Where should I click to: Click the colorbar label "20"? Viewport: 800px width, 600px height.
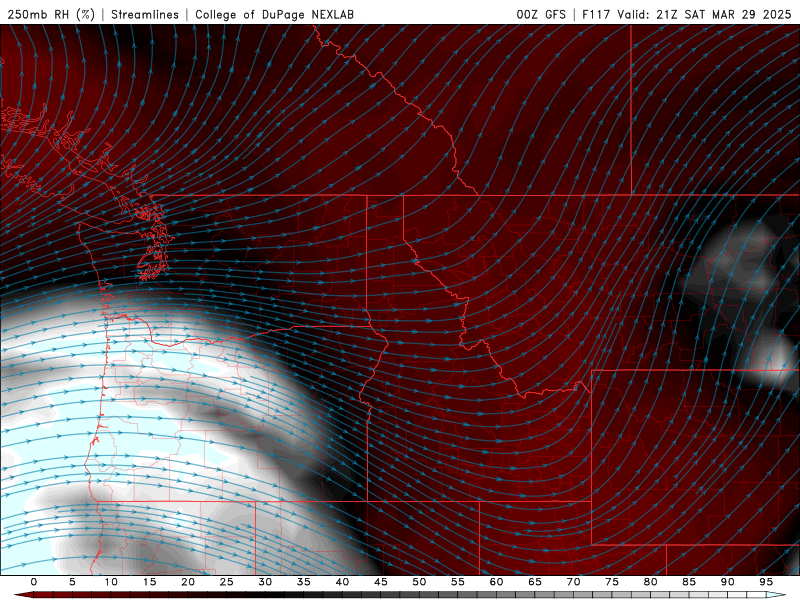coord(188,582)
